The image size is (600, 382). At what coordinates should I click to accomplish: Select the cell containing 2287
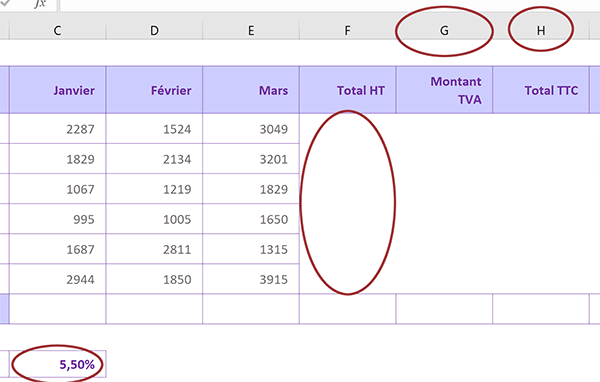coord(57,129)
